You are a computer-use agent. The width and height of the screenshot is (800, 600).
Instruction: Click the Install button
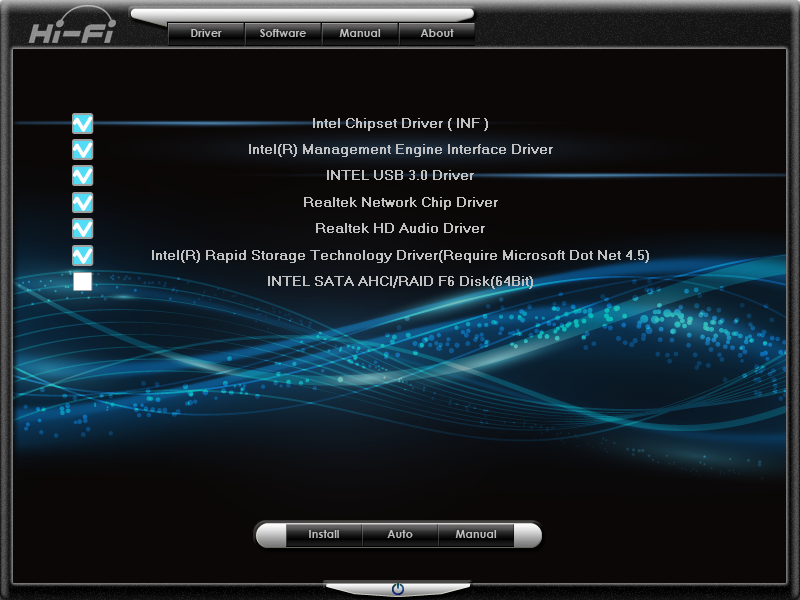(x=324, y=534)
